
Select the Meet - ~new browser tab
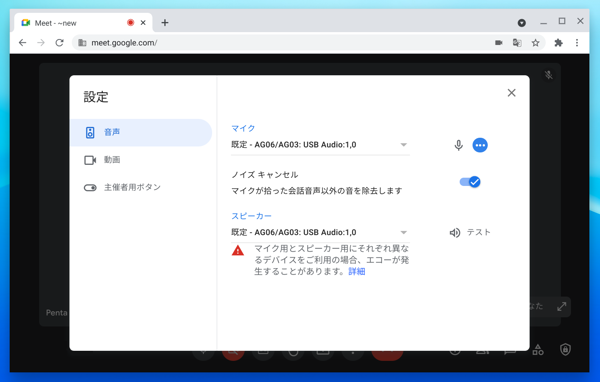pos(83,23)
